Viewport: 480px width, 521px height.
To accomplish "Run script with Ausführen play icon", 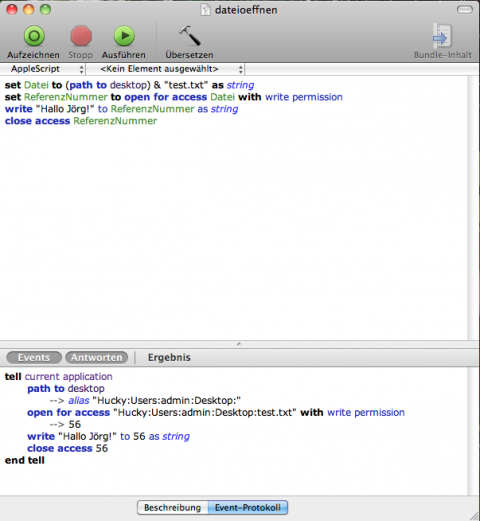I will click(x=124, y=36).
